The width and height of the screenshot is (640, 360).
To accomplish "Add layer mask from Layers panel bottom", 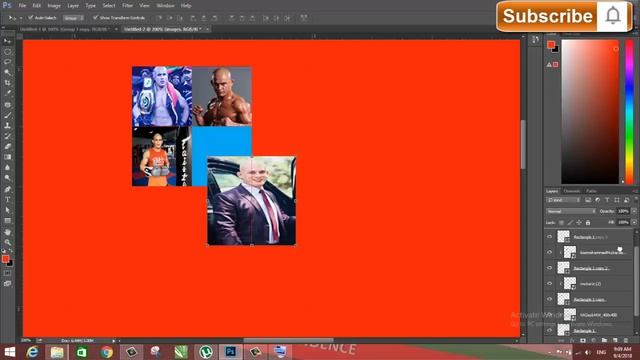I will [x=583, y=340].
